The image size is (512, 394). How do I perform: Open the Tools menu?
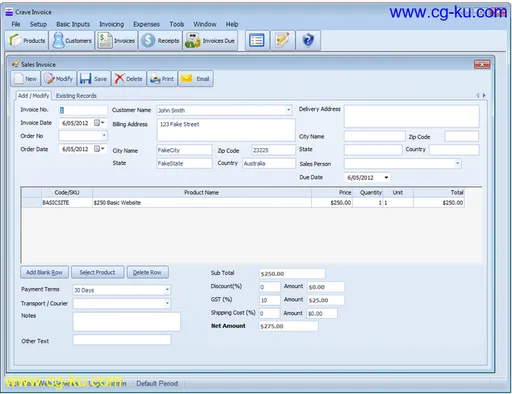(177, 24)
